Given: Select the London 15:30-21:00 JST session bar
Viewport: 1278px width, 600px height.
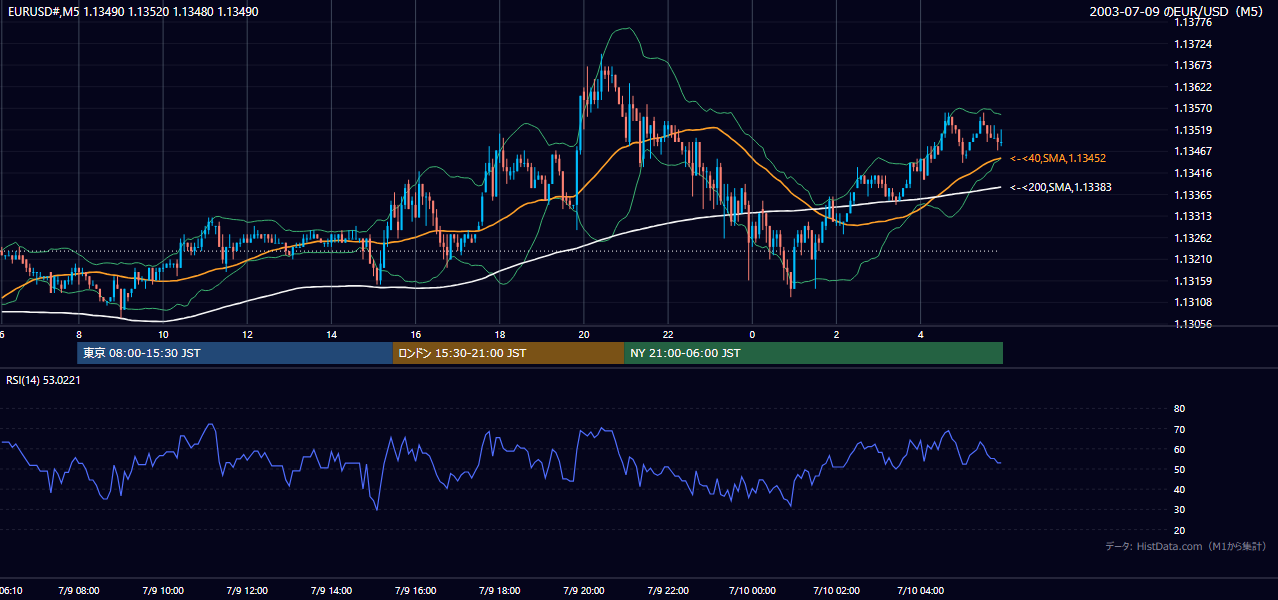Looking at the screenshot, I should 508,353.
